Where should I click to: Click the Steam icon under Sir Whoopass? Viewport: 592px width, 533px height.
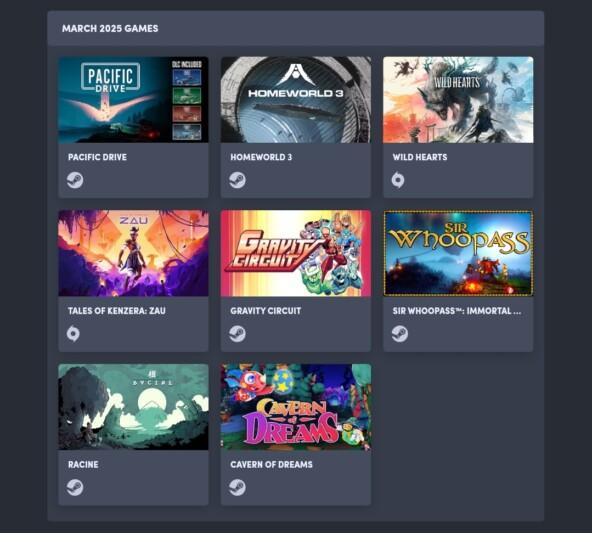tap(400, 334)
